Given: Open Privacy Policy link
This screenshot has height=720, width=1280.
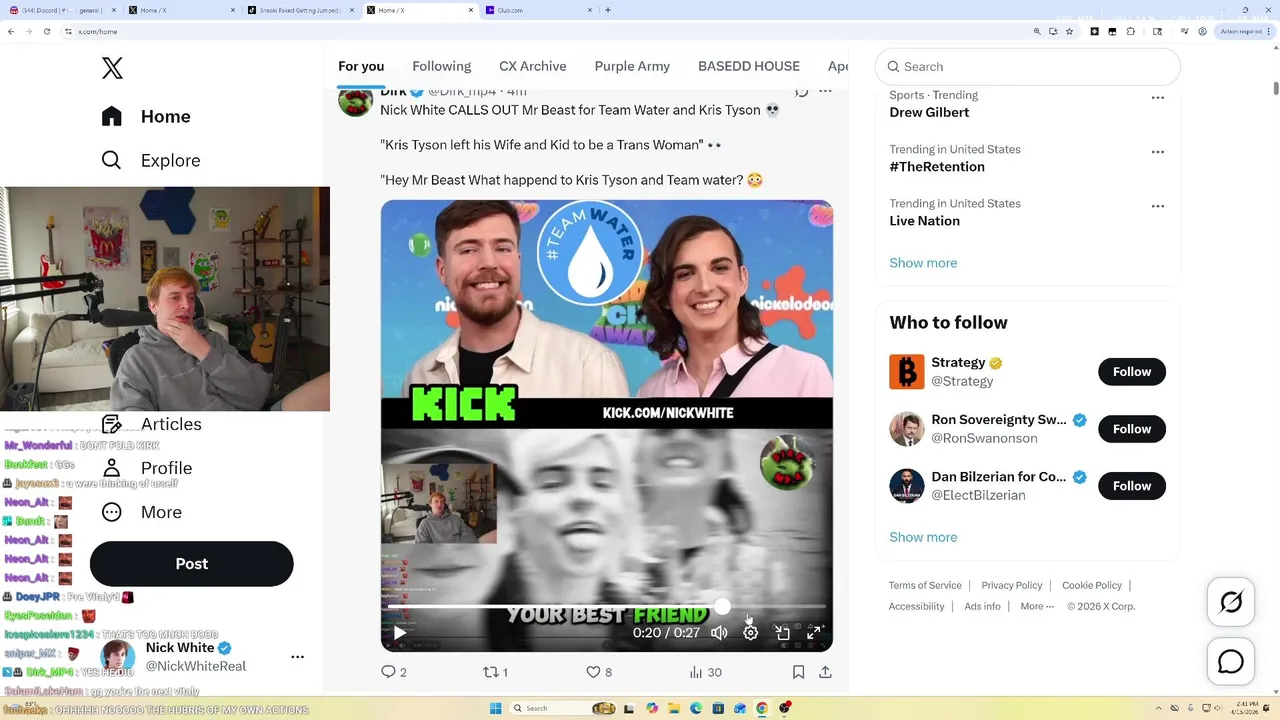Looking at the screenshot, I should (x=1012, y=586).
